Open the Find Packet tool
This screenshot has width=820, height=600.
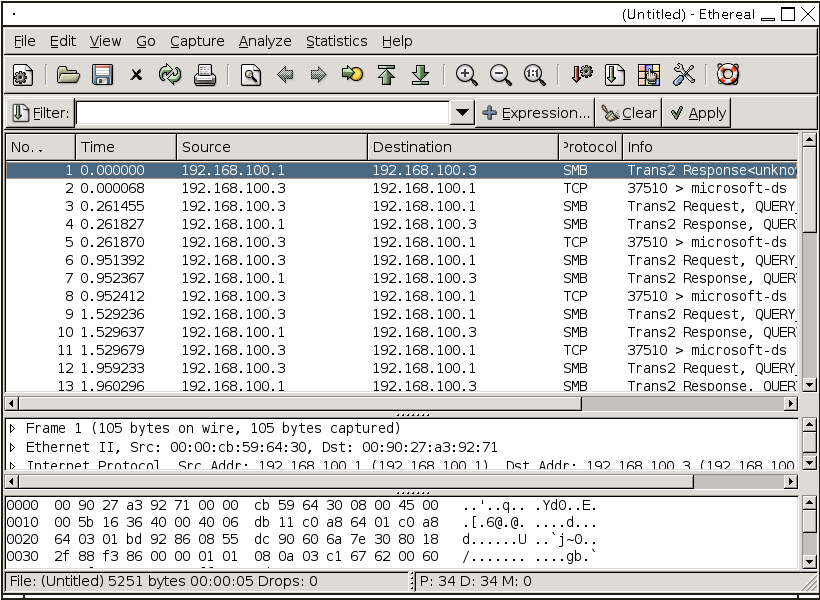point(251,75)
